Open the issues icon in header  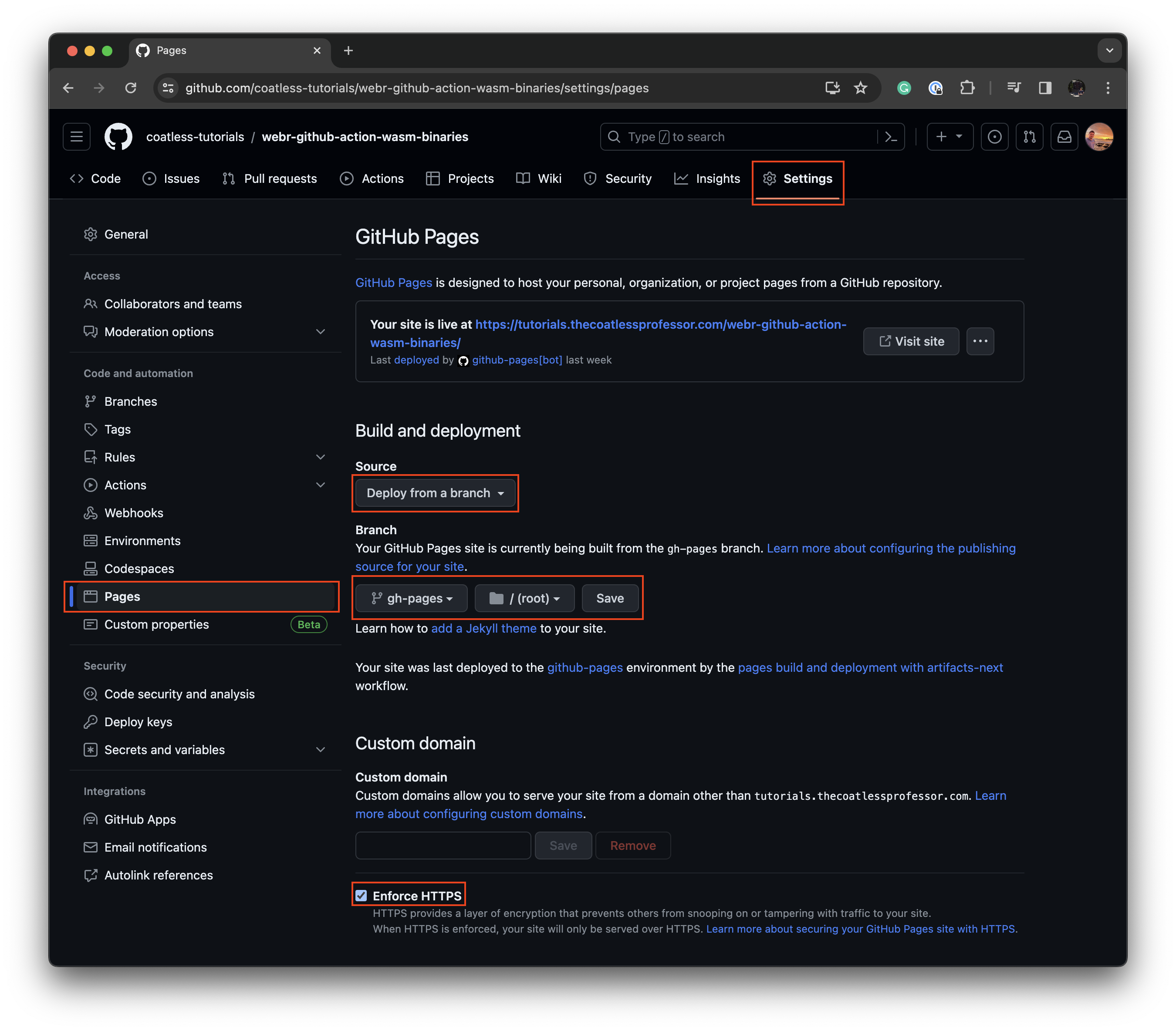(x=994, y=137)
